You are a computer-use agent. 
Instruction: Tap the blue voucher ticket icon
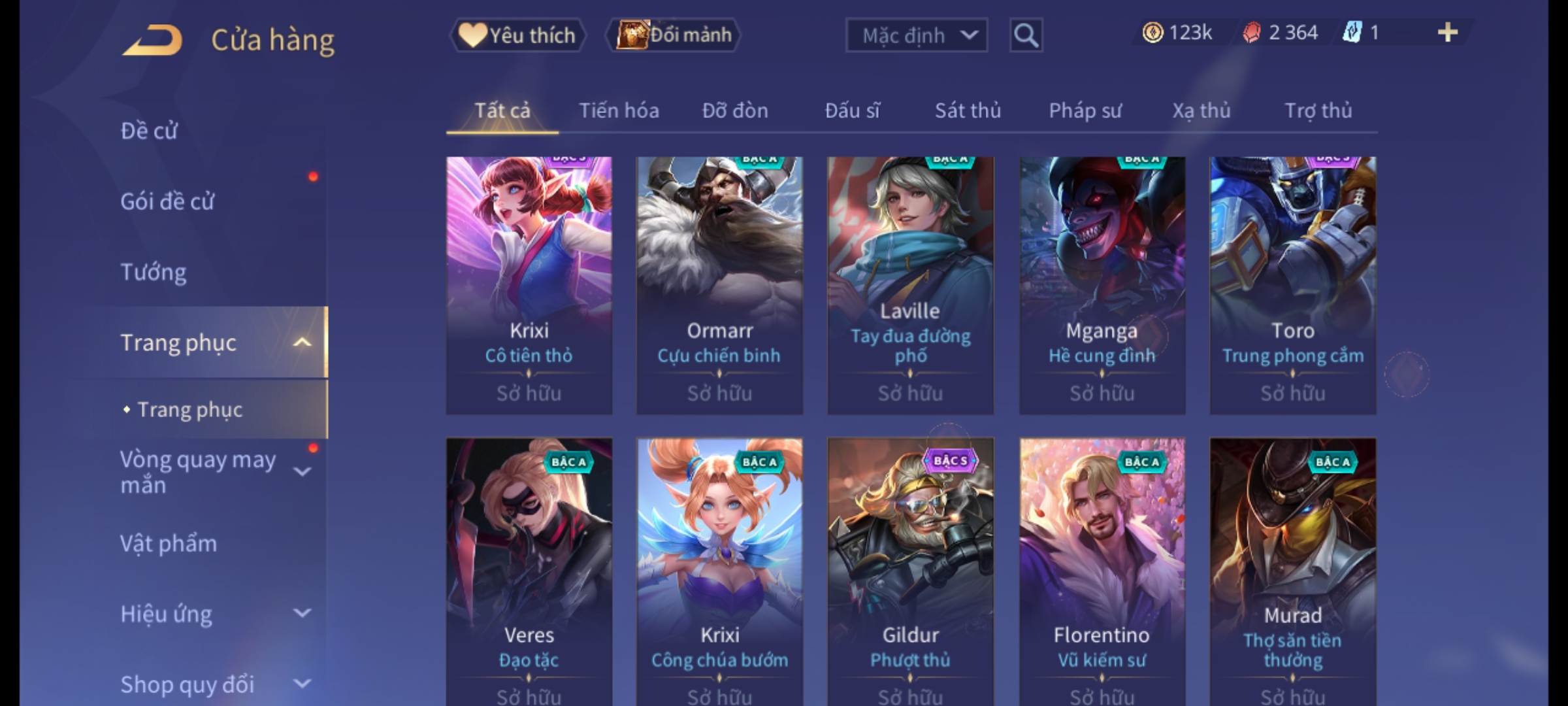point(1352,33)
